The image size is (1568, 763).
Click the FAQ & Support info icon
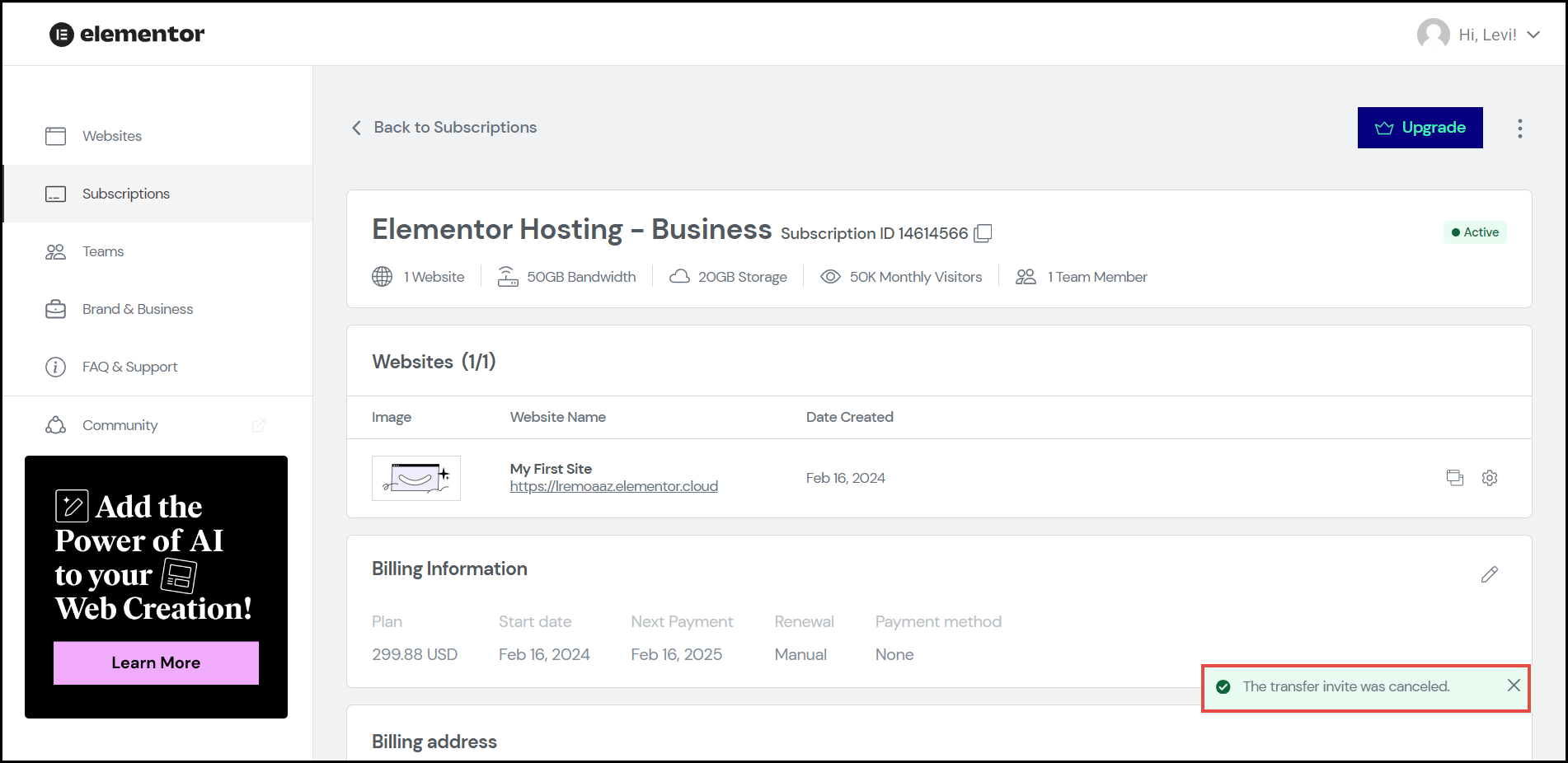56,367
